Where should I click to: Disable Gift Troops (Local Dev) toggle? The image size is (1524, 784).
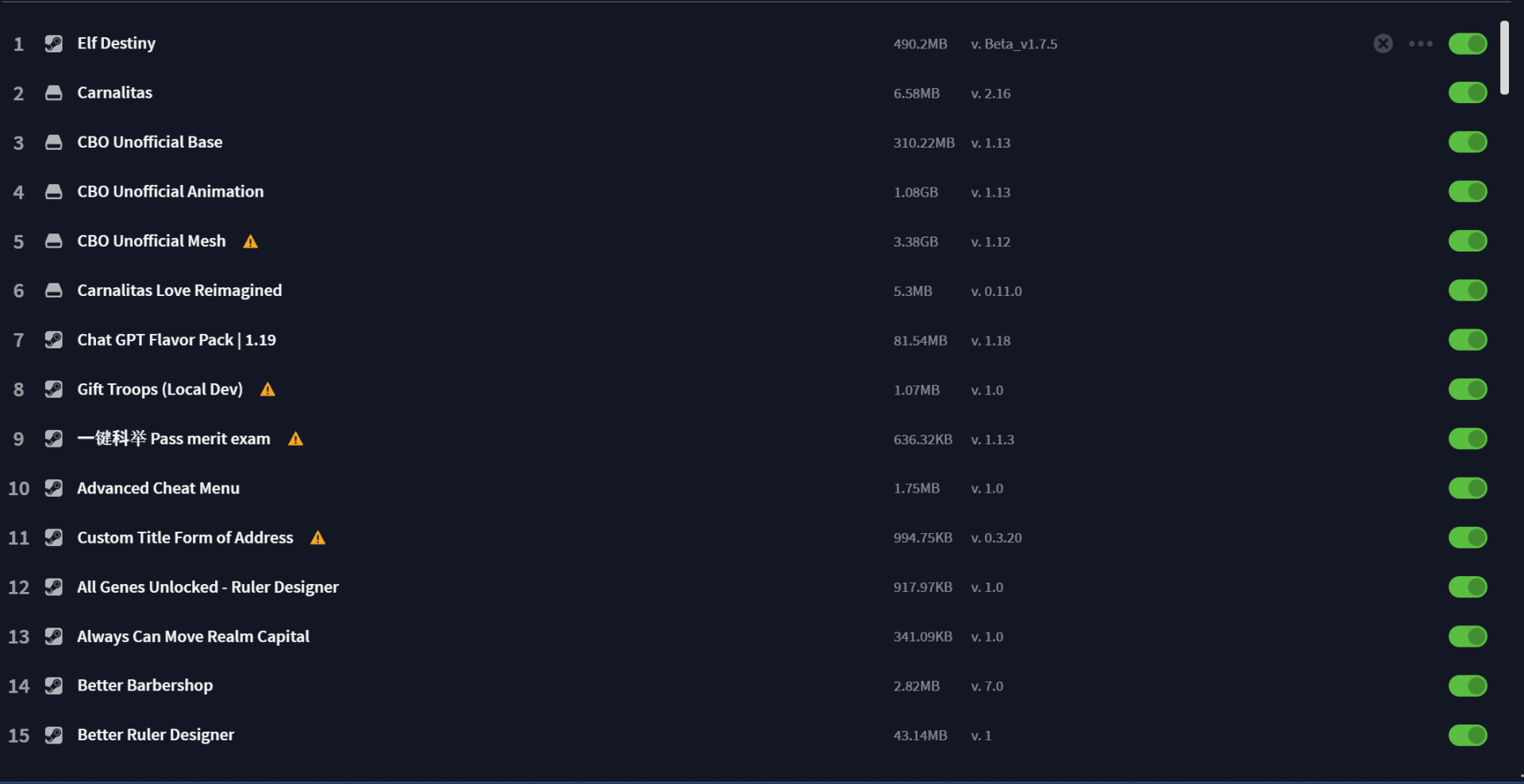pyautogui.click(x=1468, y=390)
